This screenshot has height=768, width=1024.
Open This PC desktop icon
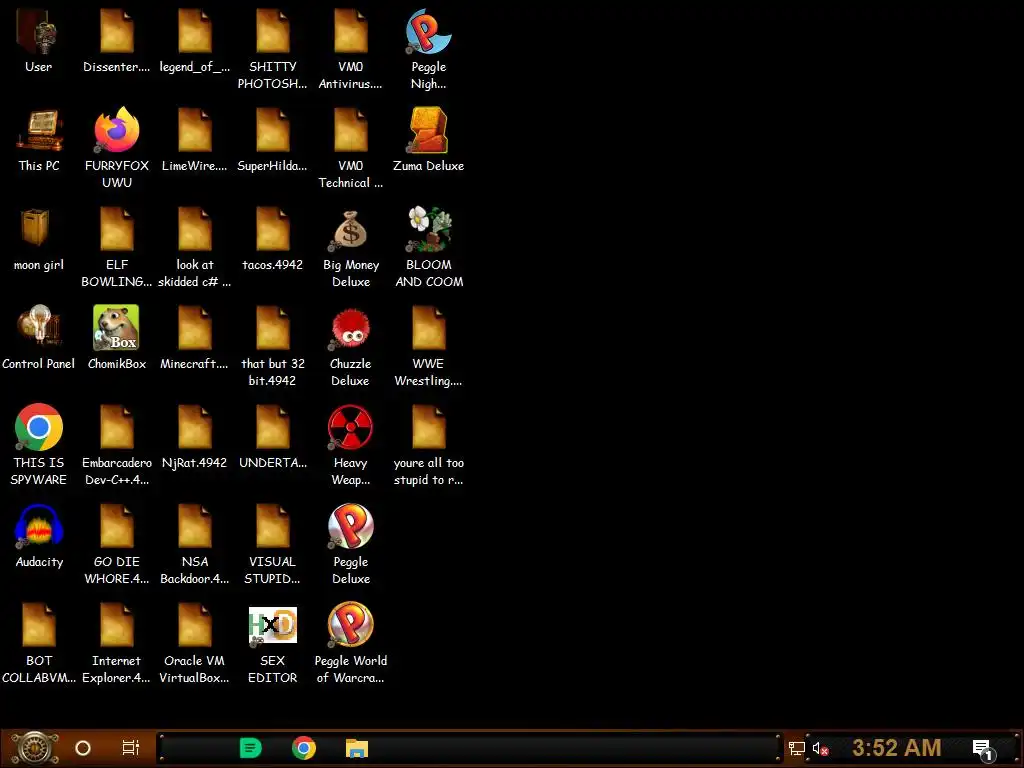(39, 131)
